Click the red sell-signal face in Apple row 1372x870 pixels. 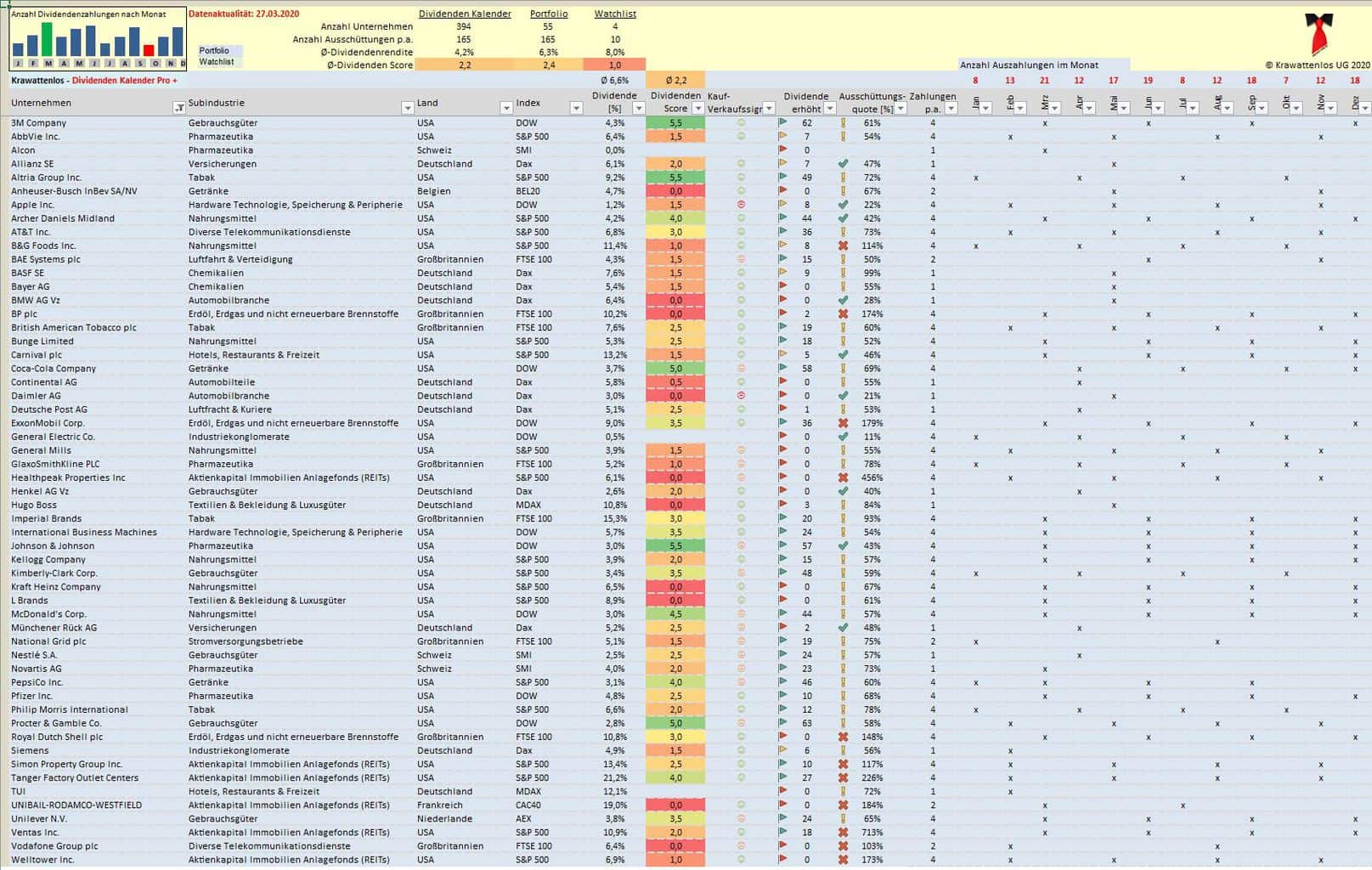point(741,205)
